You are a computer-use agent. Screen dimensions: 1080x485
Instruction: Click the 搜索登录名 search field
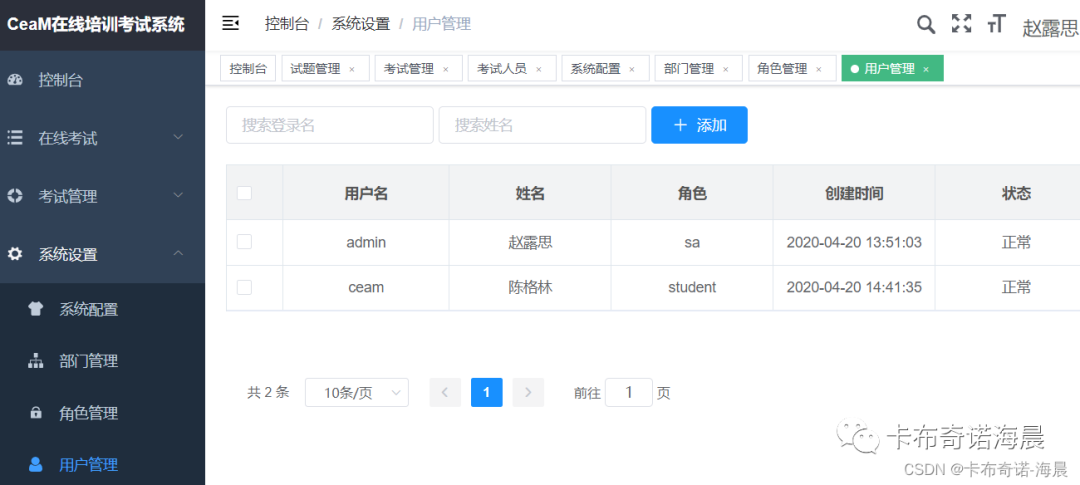(x=329, y=125)
